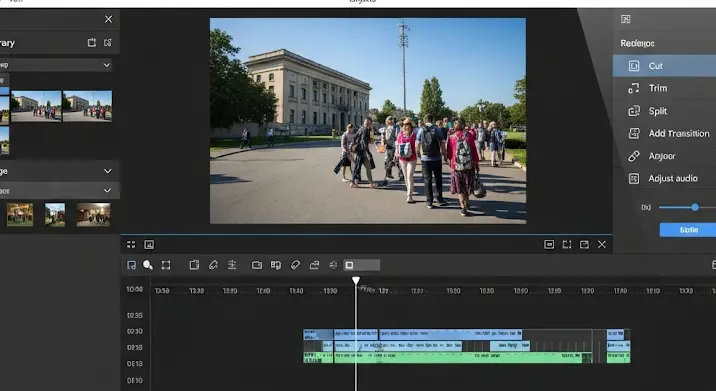Select the pencil edit tool in timeline toolbar

pyautogui.click(x=213, y=265)
